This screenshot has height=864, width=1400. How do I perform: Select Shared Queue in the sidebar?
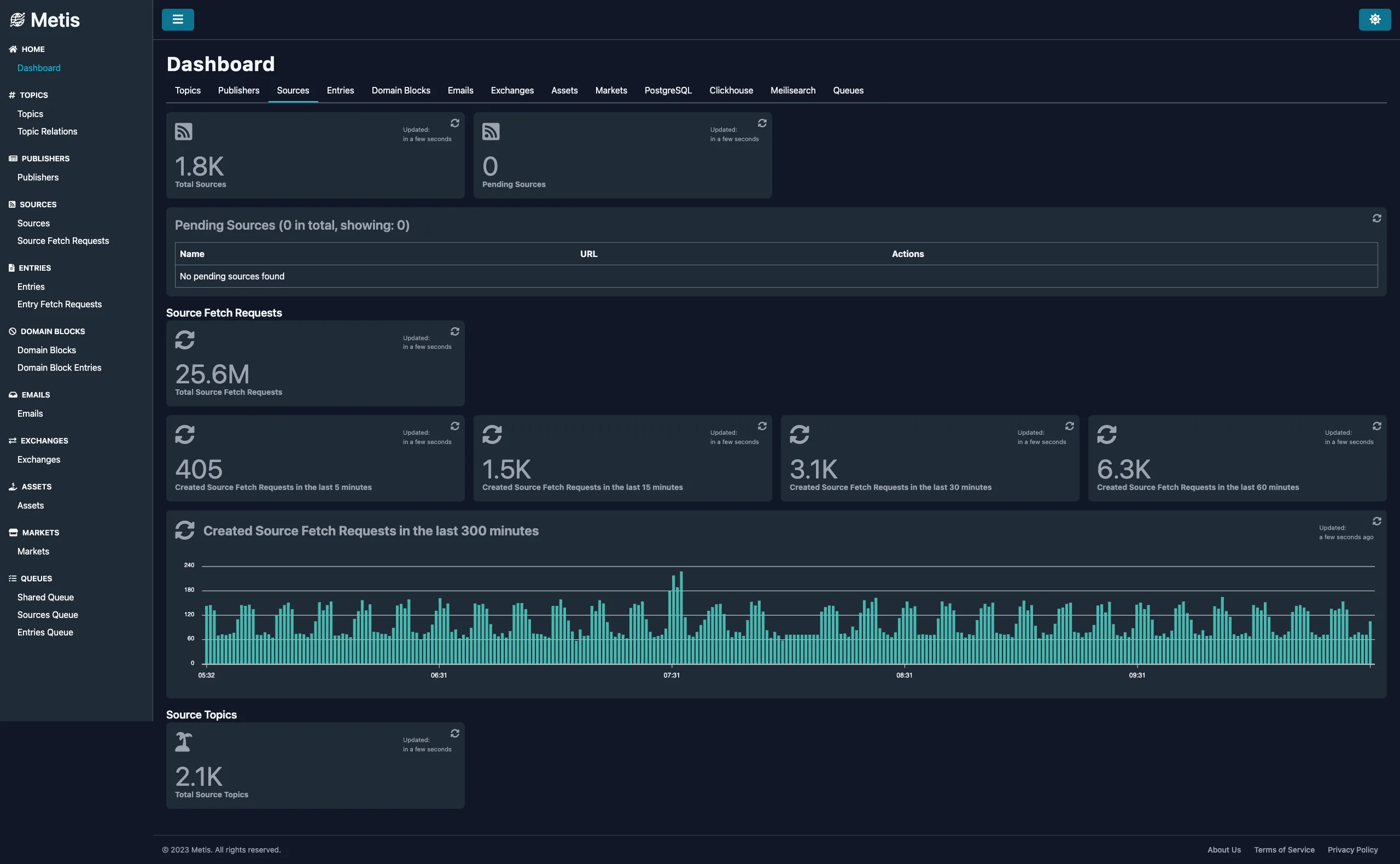click(46, 597)
